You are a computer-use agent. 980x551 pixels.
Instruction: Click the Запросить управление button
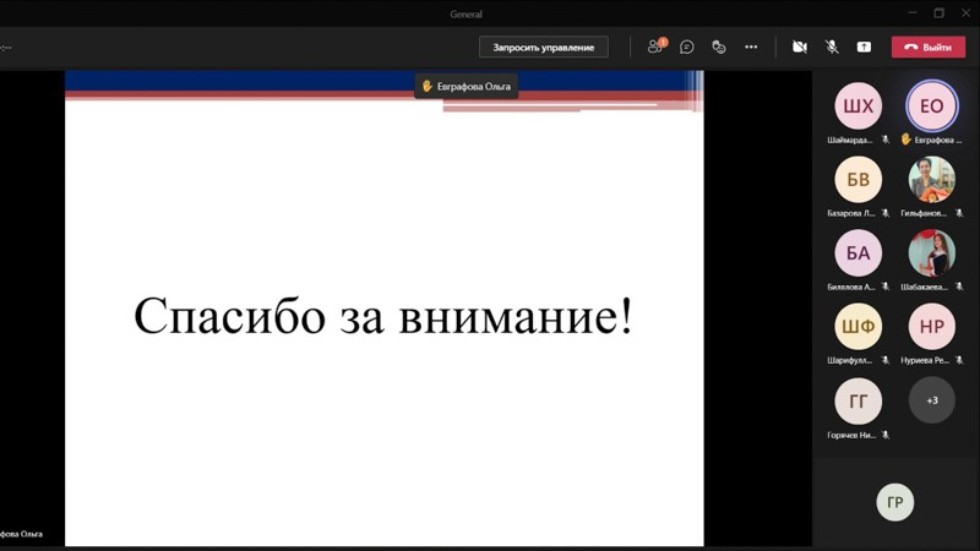543,47
